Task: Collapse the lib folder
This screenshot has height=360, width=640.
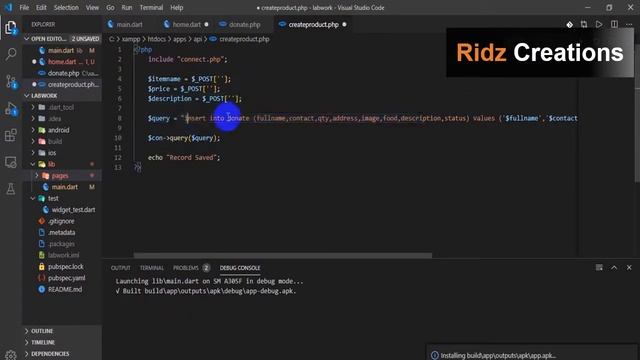Action: click(x=62, y=164)
